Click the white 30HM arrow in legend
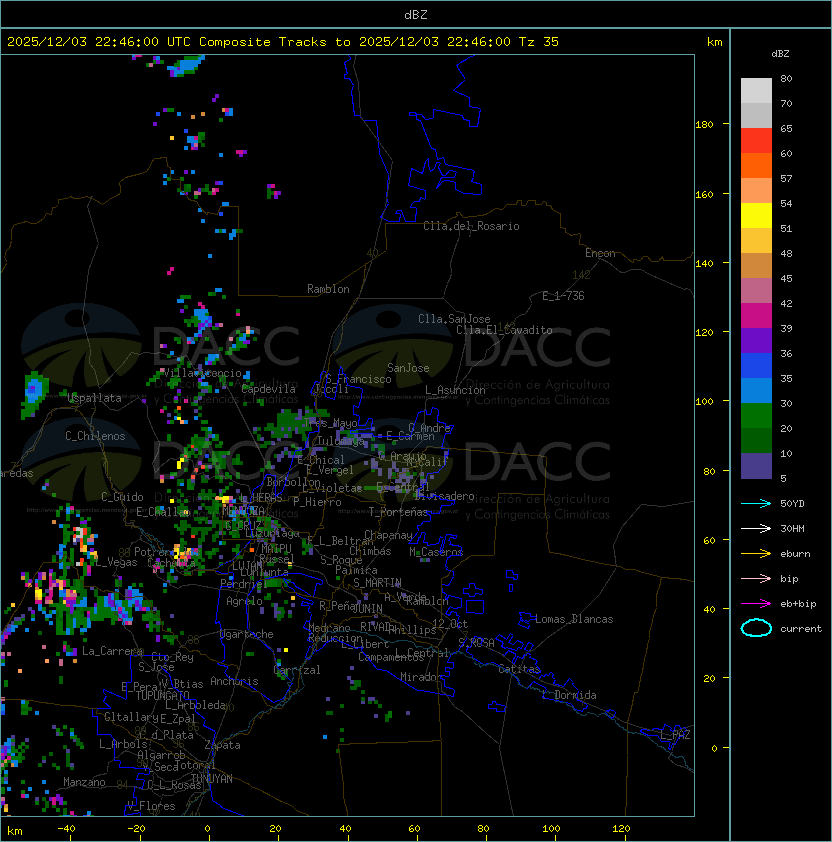Screen dimensions: 832x842 [756, 528]
